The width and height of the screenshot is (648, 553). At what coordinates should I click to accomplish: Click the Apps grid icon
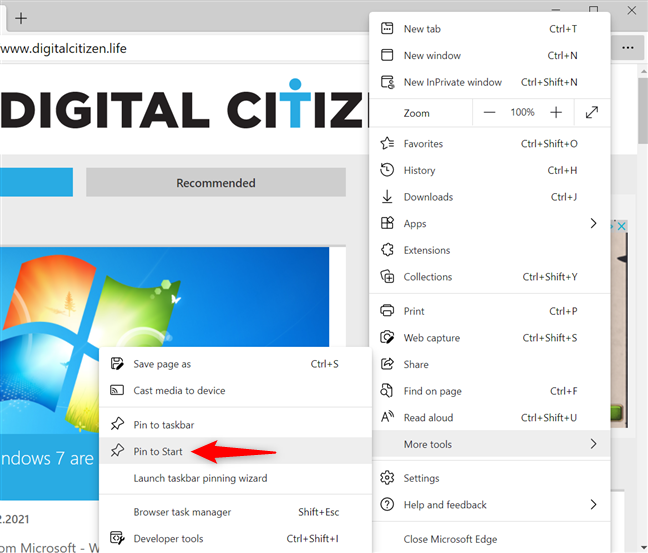[x=387, y=223]
